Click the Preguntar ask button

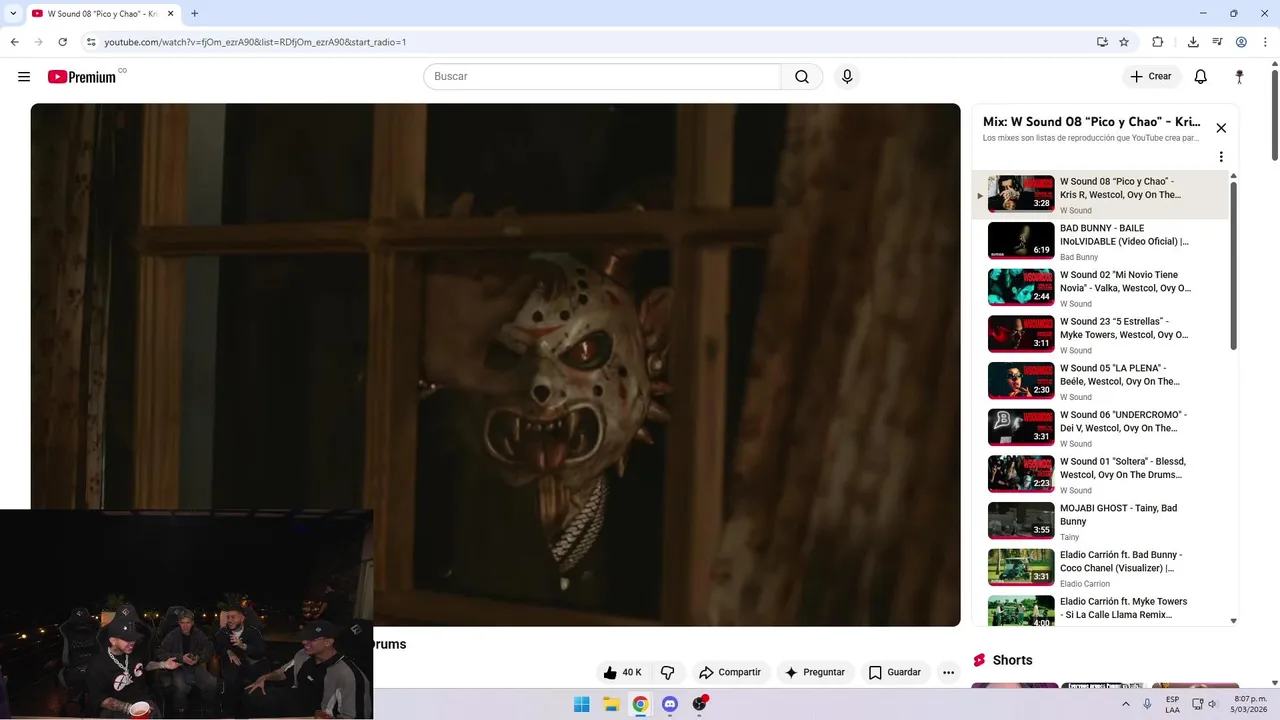[815, 673]
